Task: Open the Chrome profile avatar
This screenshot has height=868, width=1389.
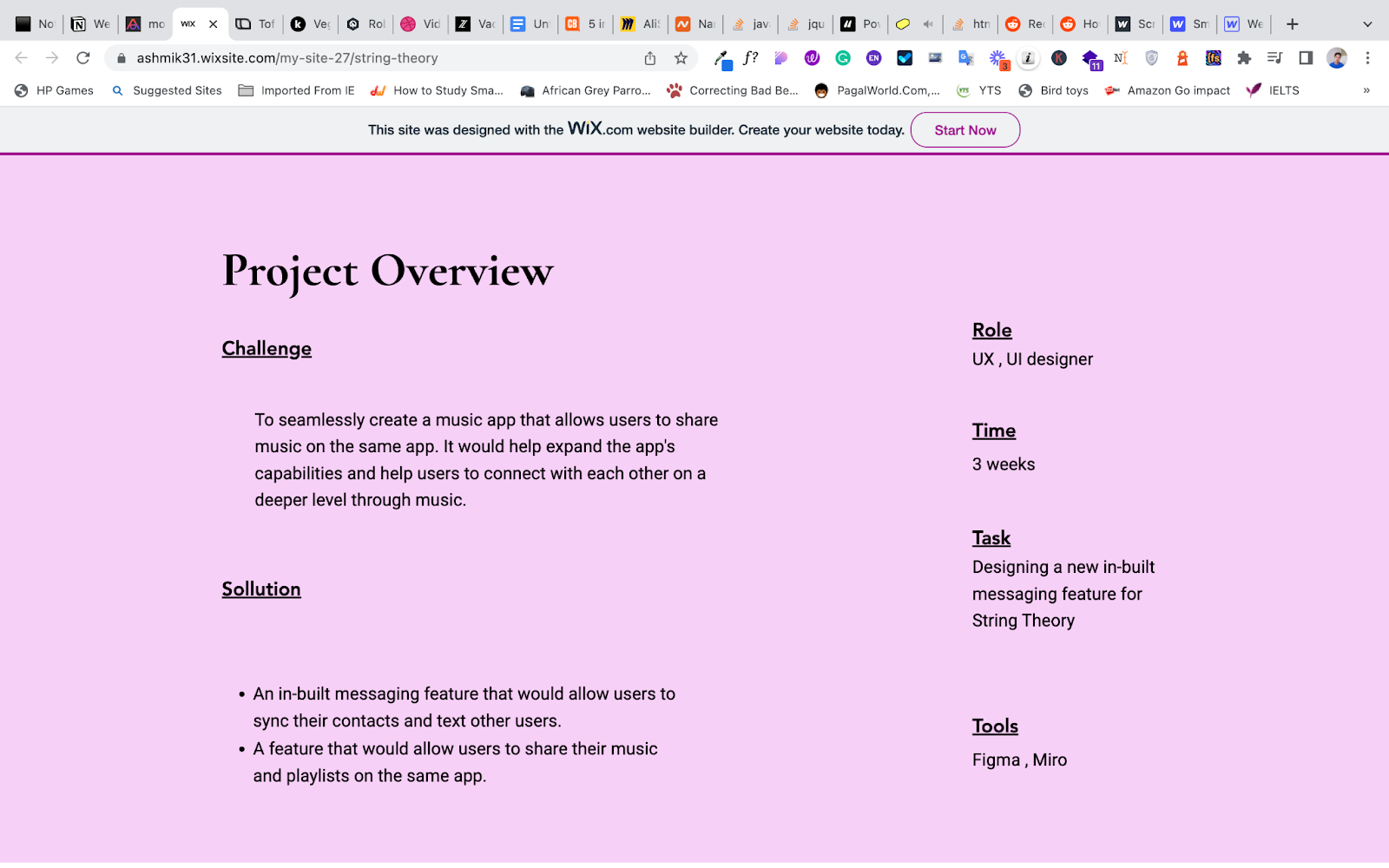Action: click(1337, 58)
